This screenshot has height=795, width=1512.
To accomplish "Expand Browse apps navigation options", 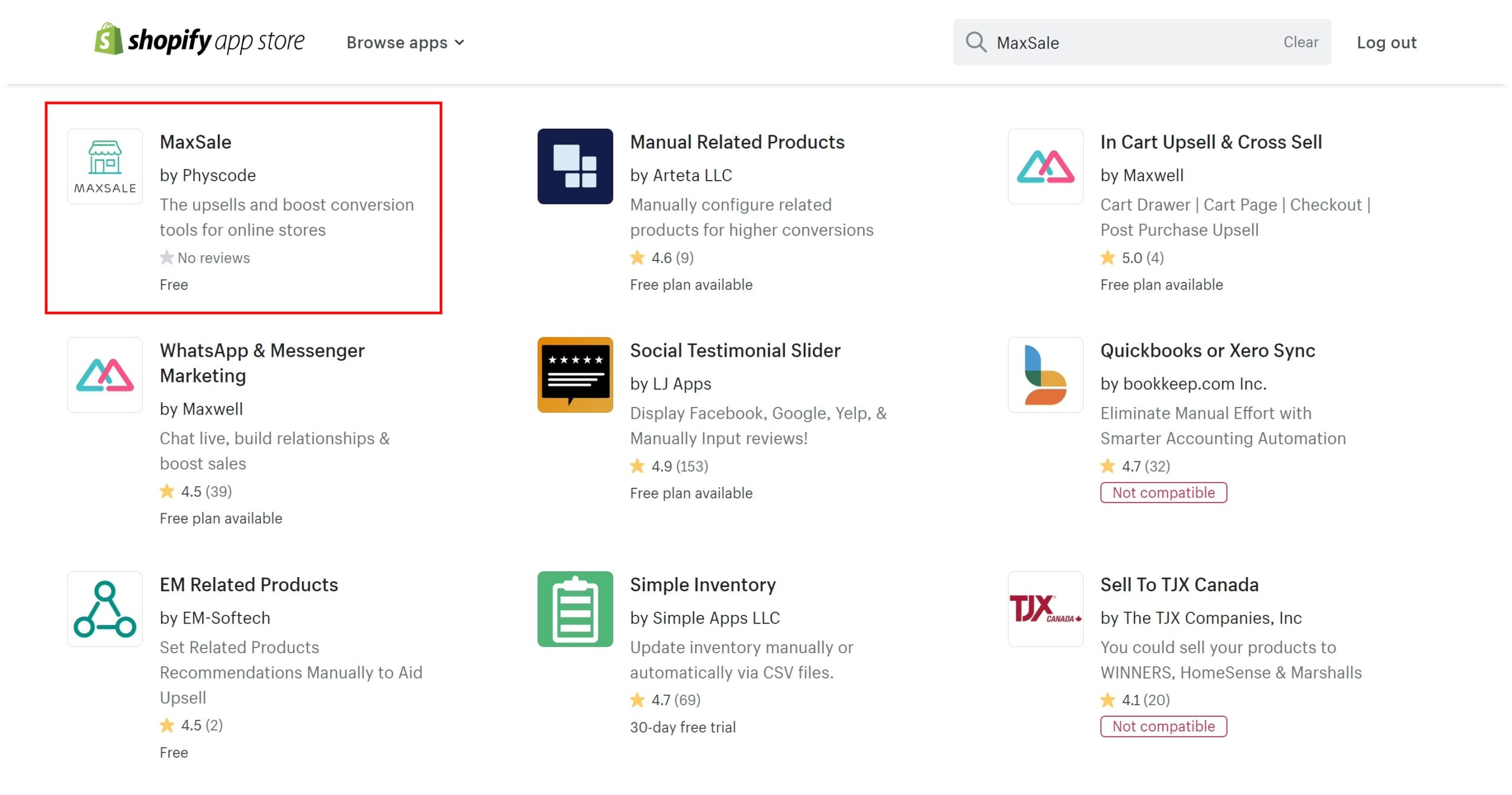I will pos(405,41).
